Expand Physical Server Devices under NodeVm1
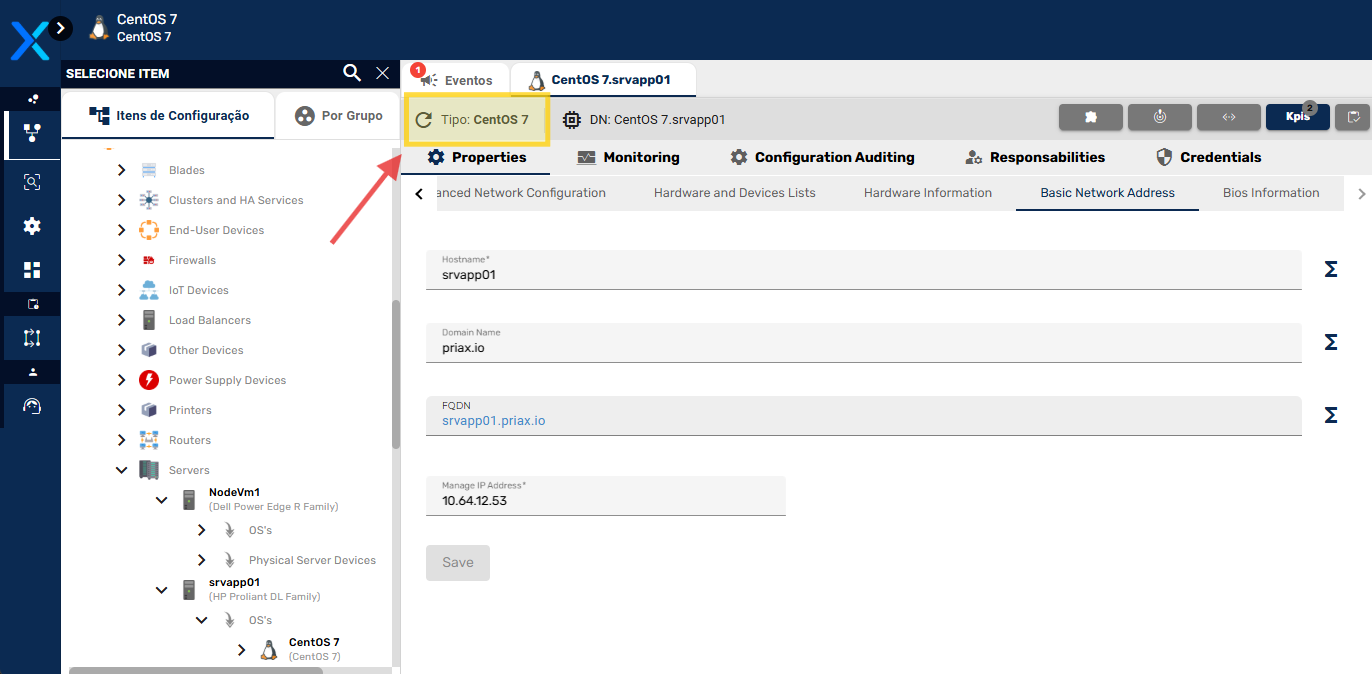 click(x=201, y=560)
